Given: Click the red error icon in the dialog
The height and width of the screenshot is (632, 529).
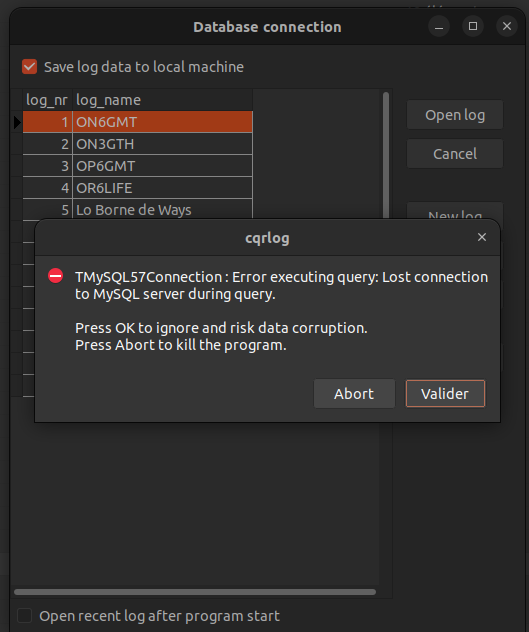Looking at the screenshot, I should tap(56, 276).
